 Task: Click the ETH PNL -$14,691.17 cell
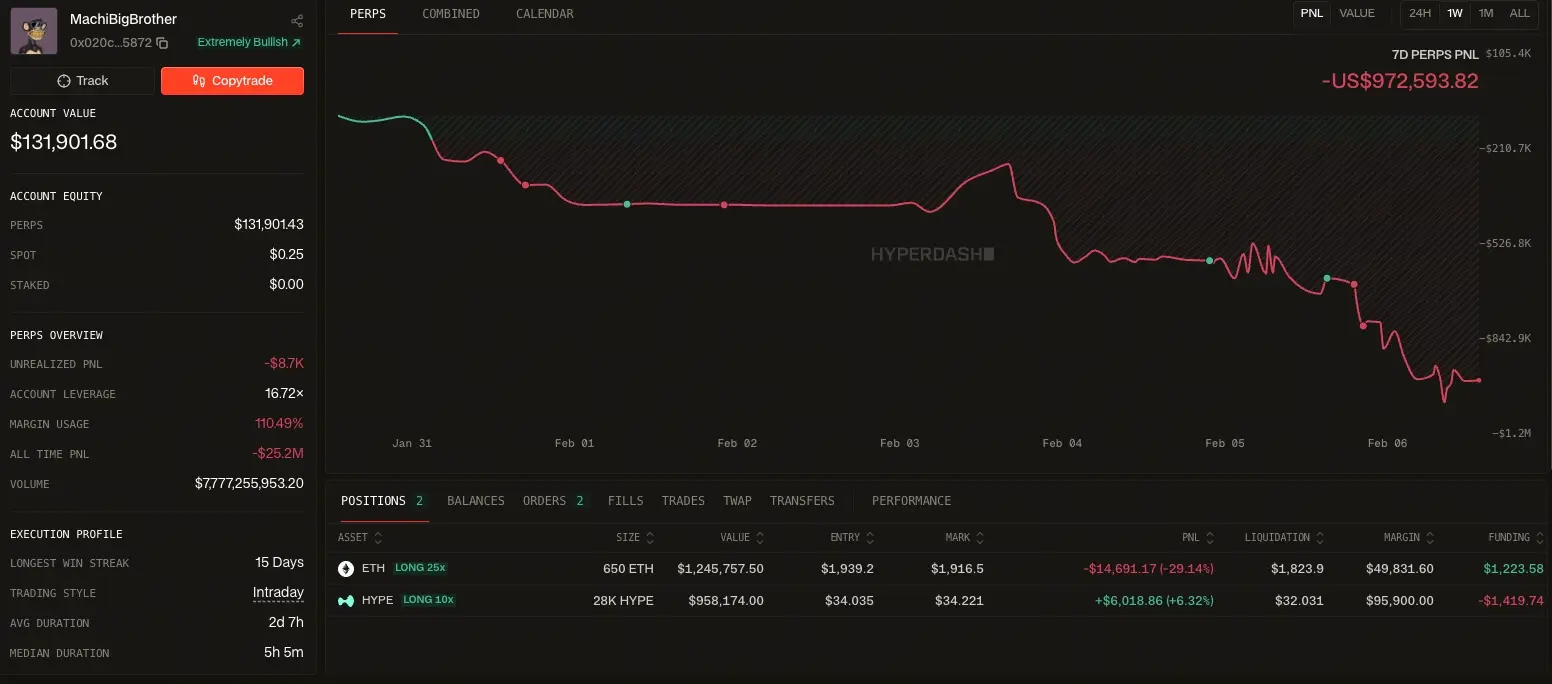coord(1148,569)
